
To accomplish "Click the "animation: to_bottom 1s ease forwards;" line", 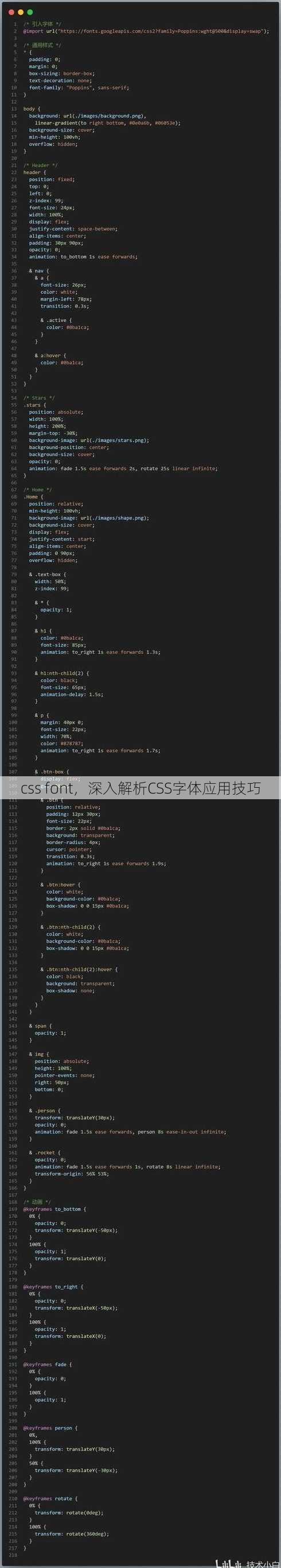I will click(x=83, y=257).
